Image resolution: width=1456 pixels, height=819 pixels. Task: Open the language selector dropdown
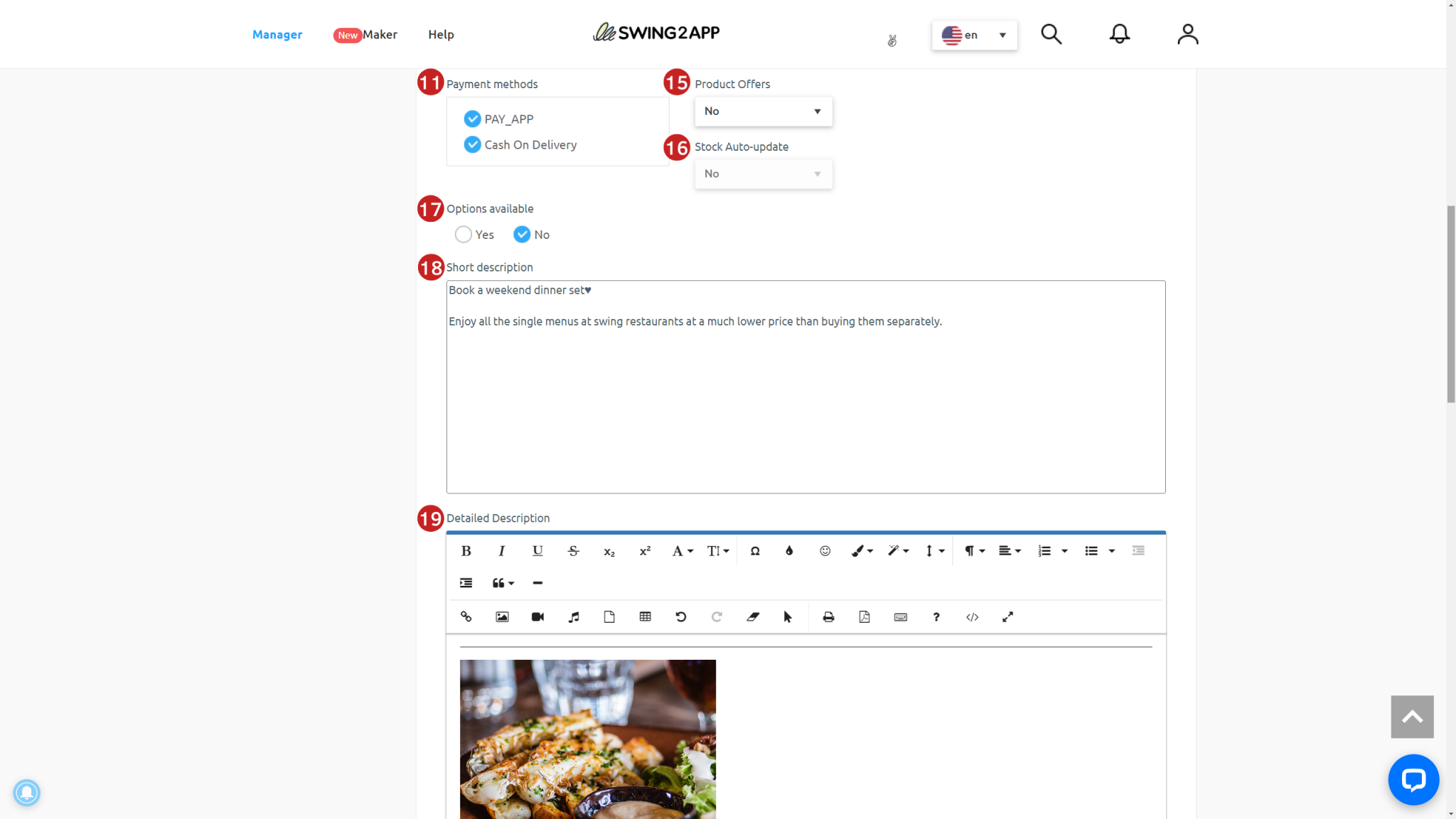click(x=974, y=35)
